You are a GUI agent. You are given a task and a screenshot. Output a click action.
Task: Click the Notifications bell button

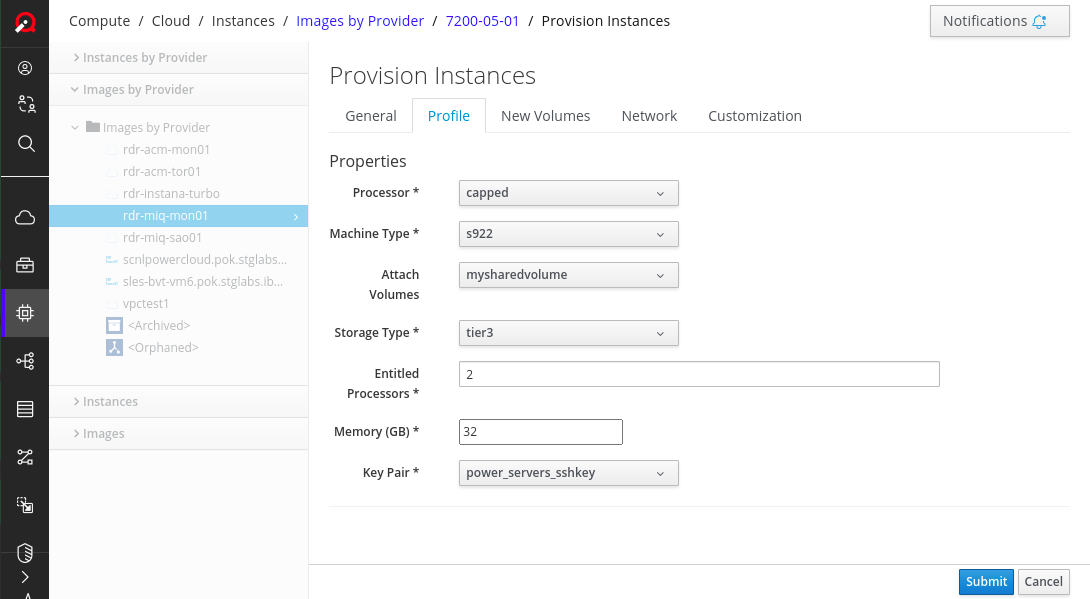click(x=999, y=20)
